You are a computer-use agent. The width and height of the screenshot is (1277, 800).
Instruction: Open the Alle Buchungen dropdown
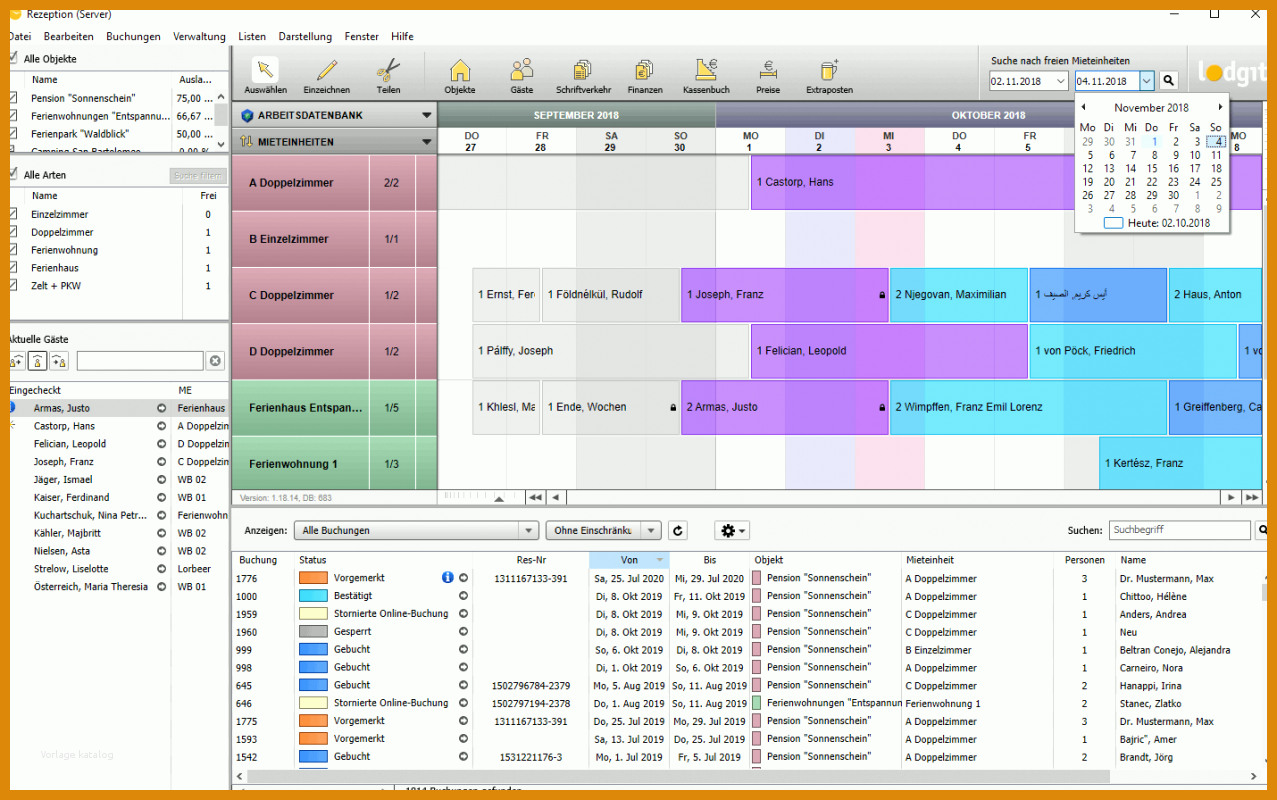point(418,531)
